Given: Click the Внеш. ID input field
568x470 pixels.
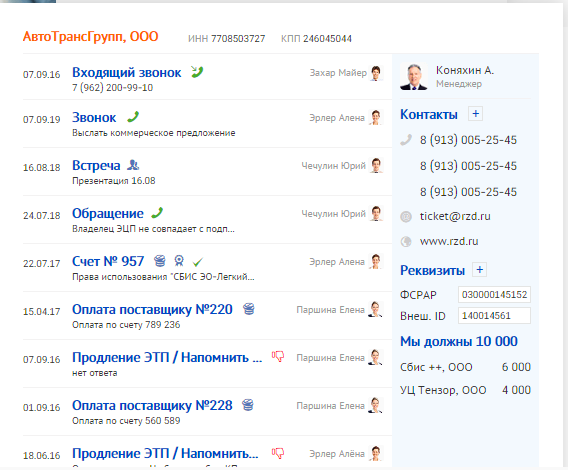Looking at the screenshot, I should coord(494,316).
